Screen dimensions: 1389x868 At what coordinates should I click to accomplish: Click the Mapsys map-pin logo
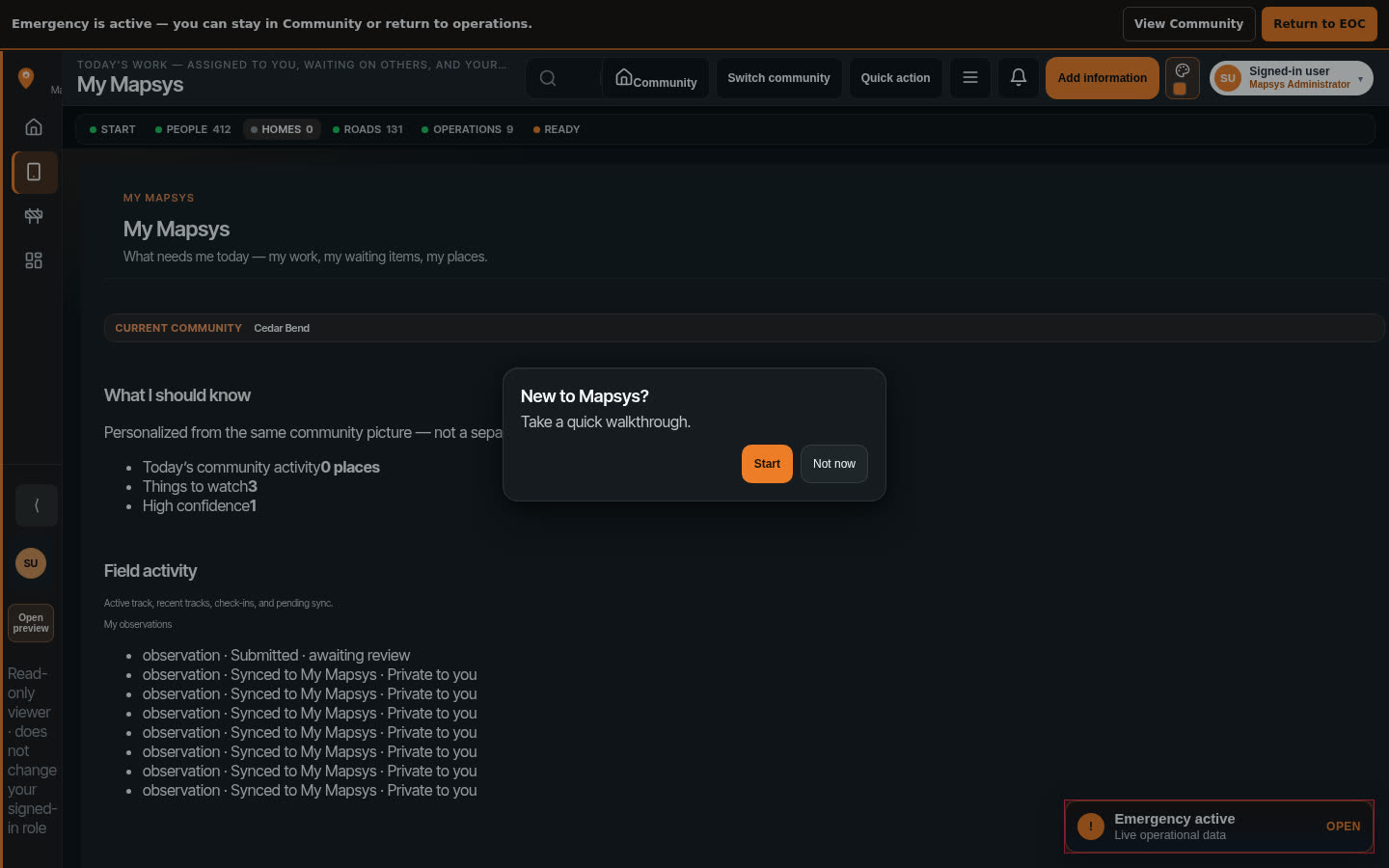click(26, 77)
